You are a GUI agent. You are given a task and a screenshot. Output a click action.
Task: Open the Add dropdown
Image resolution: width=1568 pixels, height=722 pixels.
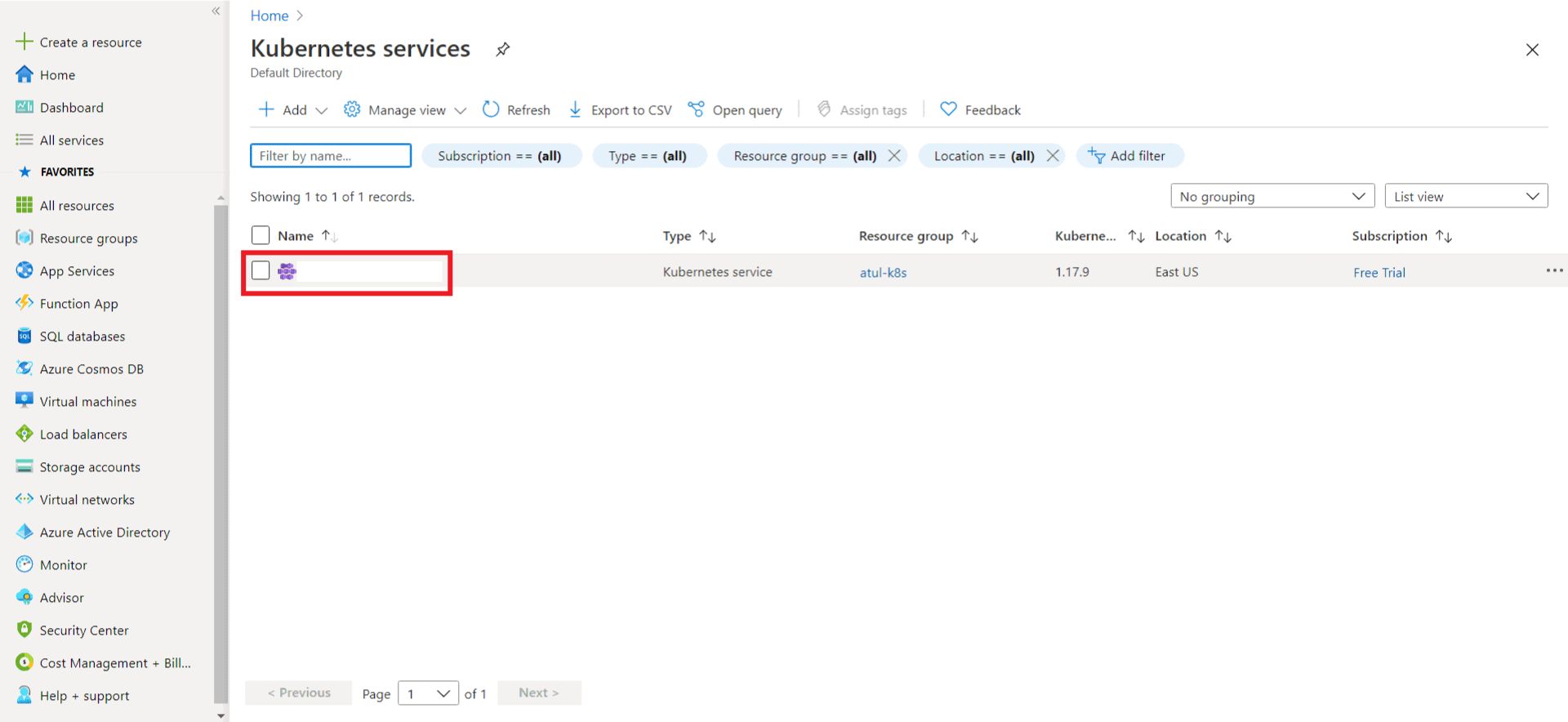(292, 109)
